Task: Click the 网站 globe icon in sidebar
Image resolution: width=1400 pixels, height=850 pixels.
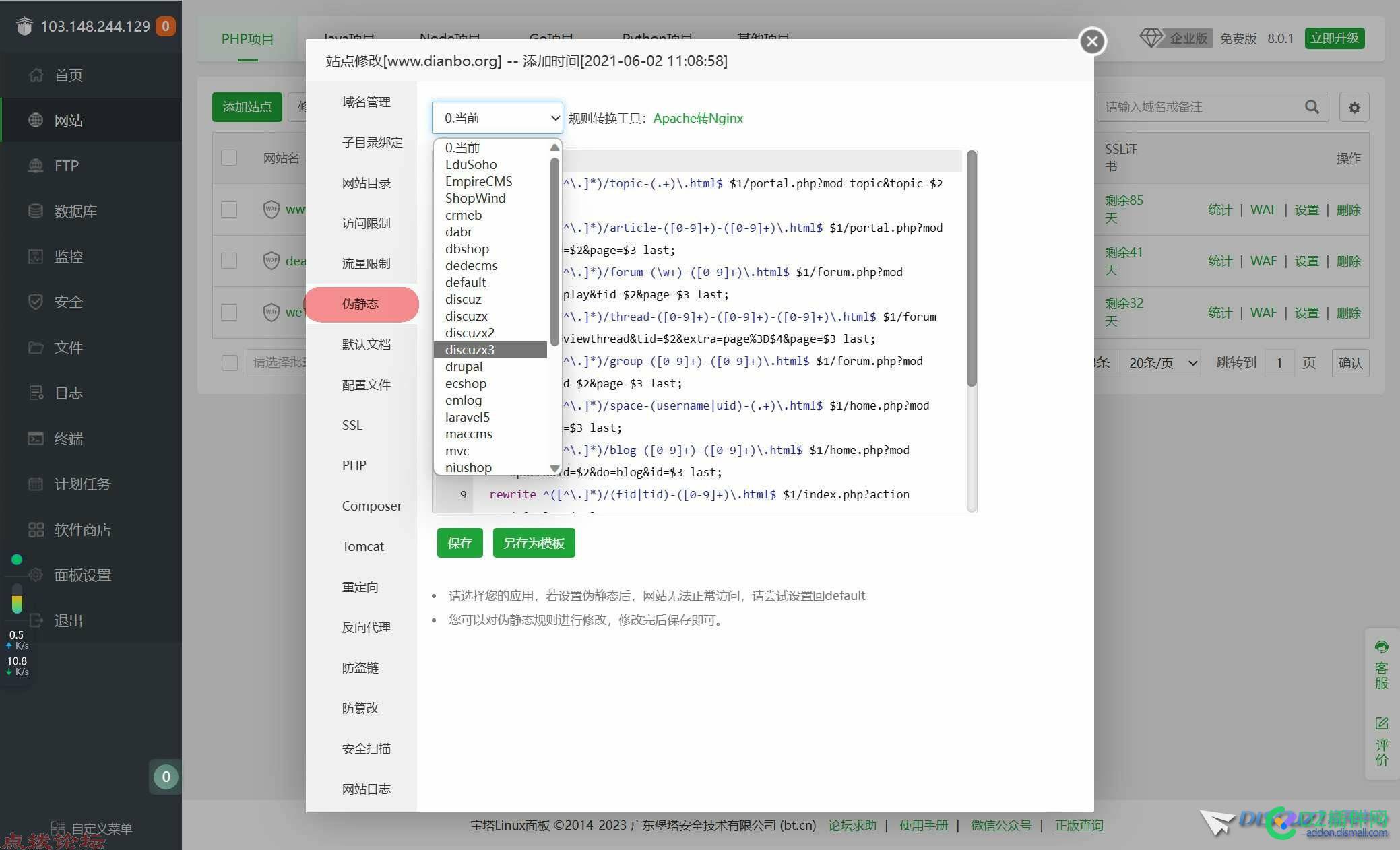Action: coord(36,120)
